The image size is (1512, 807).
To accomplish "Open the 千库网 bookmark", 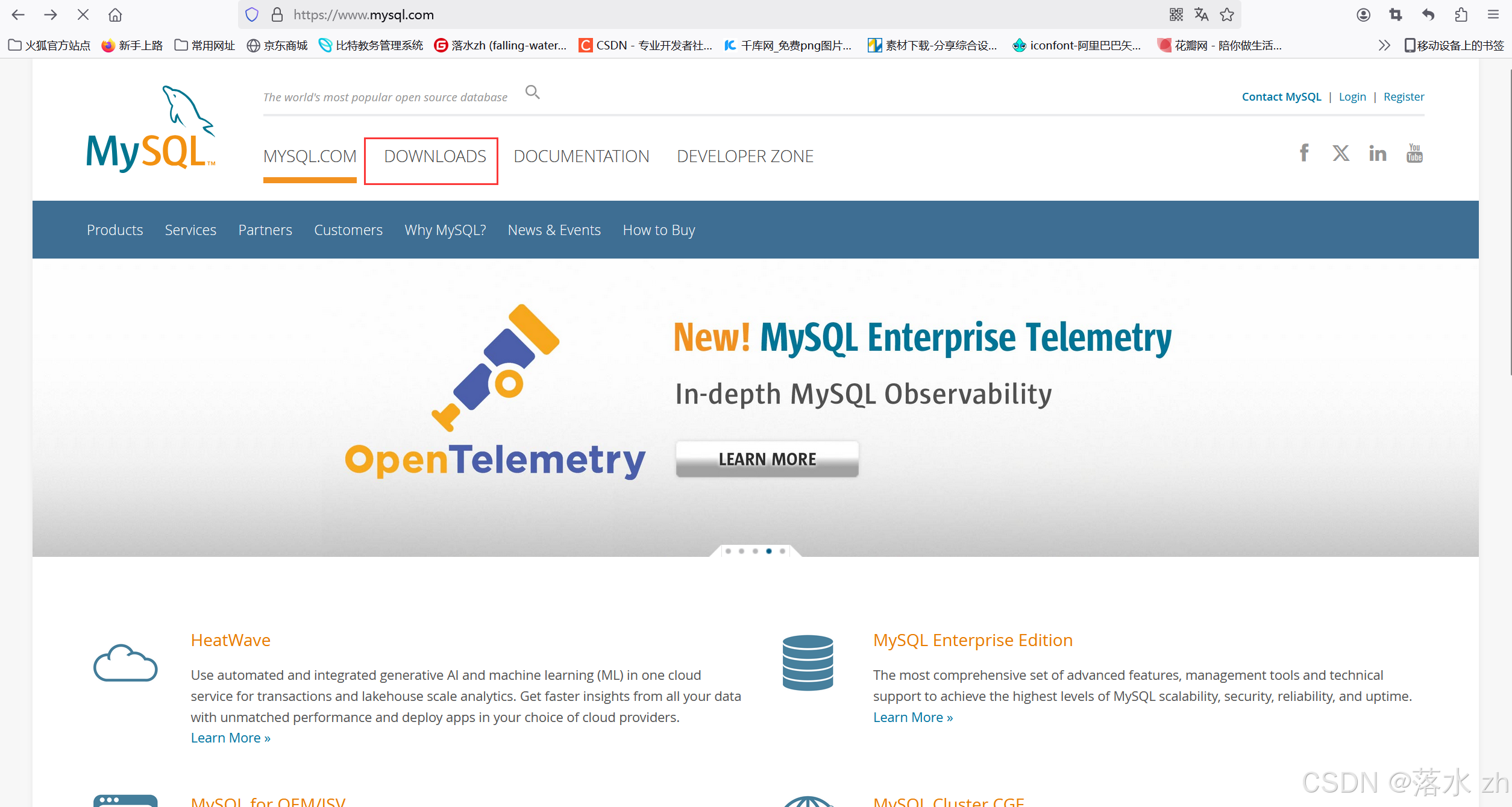I will tap(788, 45).
